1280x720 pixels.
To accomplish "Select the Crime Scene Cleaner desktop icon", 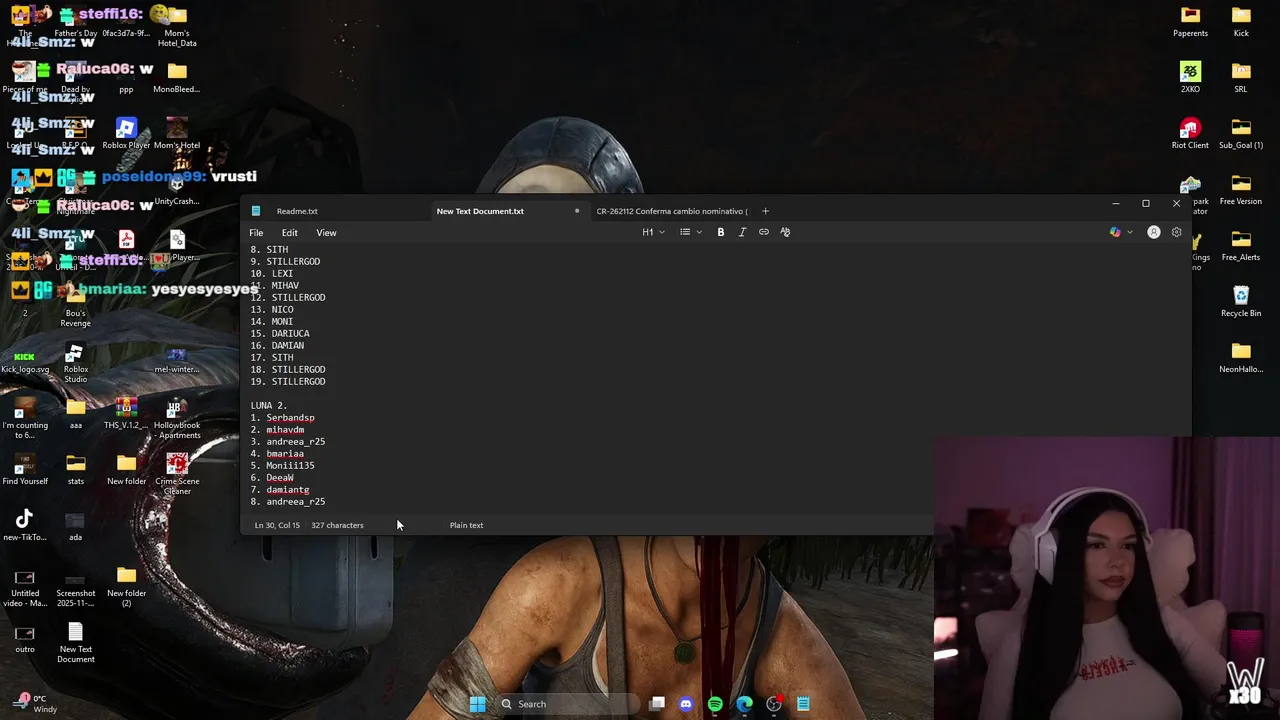I will [177, 474].
